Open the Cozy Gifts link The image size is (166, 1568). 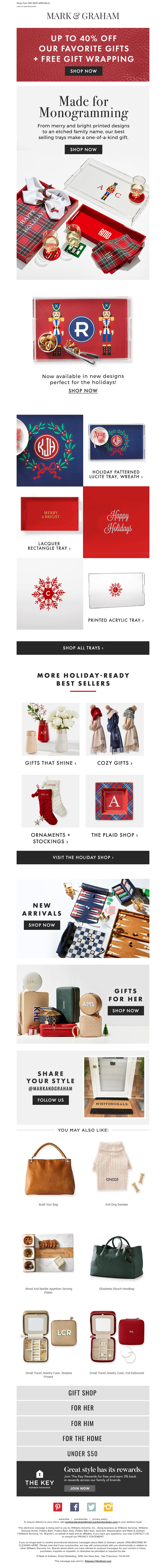(x=114, y=763)
